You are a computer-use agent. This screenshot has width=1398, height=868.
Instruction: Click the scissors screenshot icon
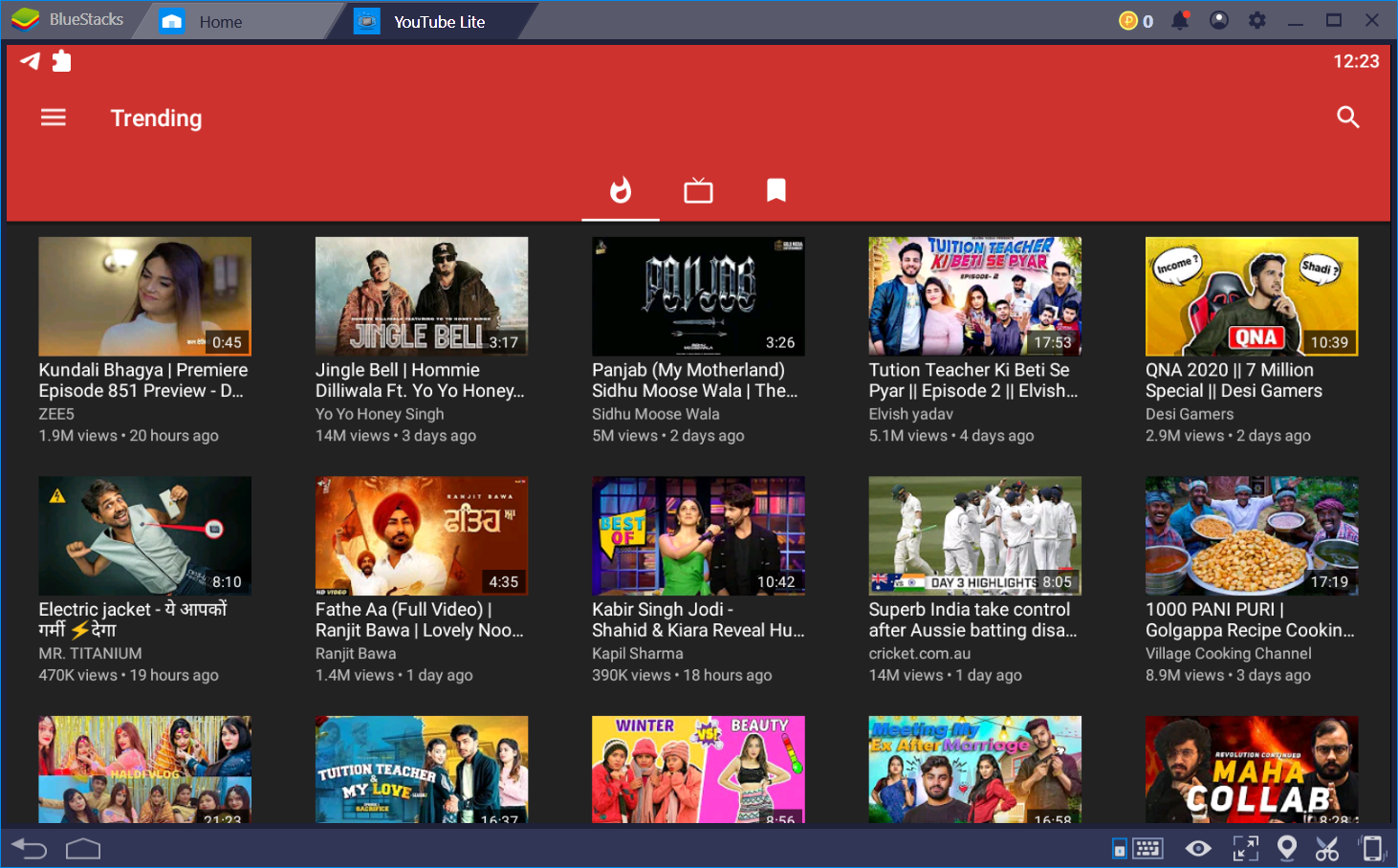click(x=1327, y=849)
